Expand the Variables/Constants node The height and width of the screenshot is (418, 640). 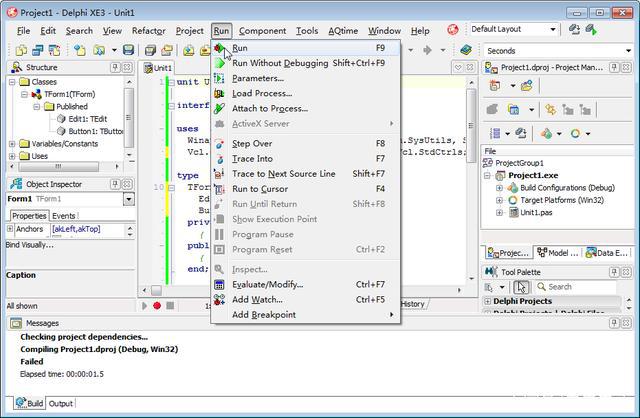pos(12,144)
